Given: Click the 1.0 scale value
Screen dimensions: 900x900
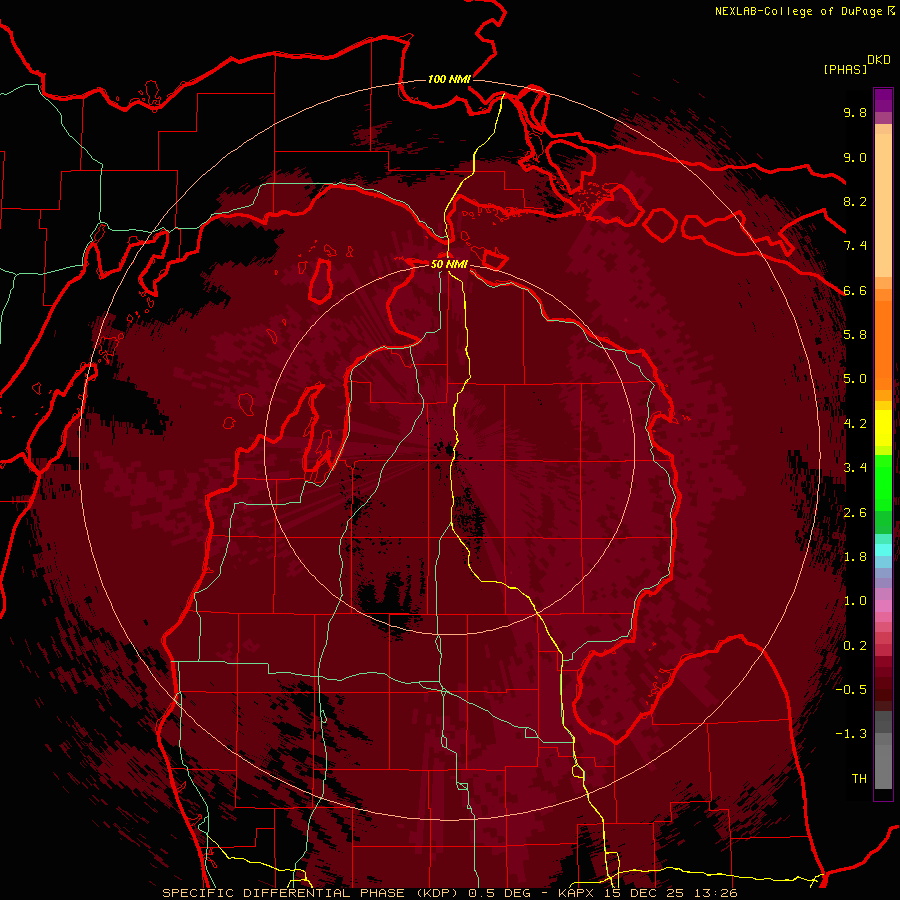Looking at the screenshot, I should pos(855,601).
